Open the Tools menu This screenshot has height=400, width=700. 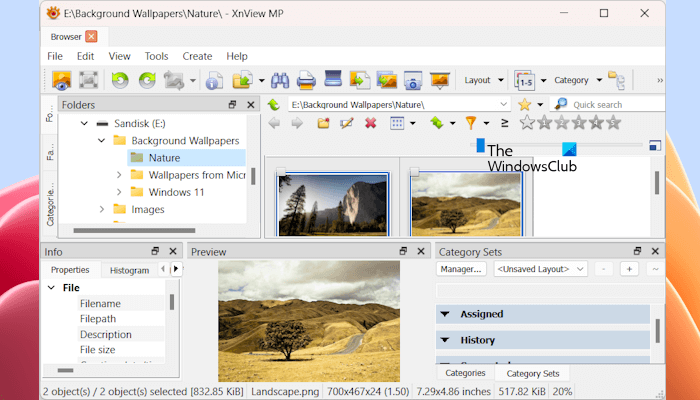click(156, 56)
